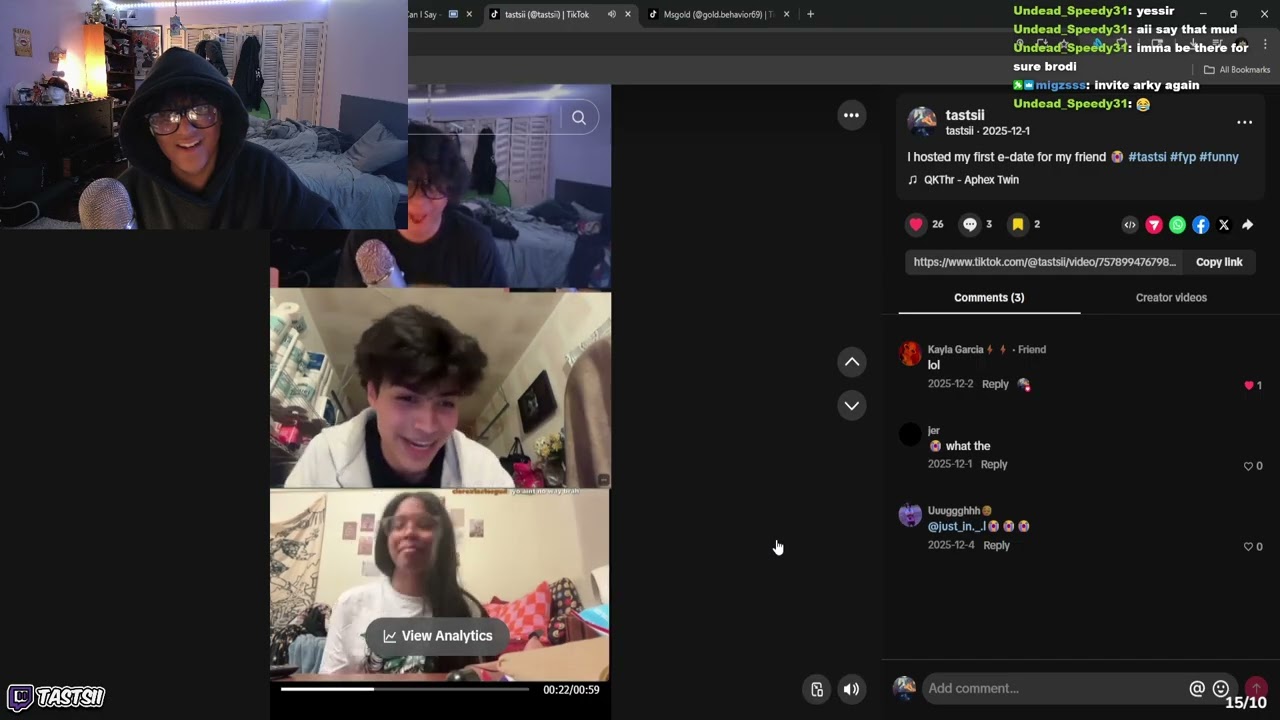Screen dimensions: 1280x720
Task: Reply to Kayla Garcia's comment
Action: pyautogui.click(x=995, y=384)
